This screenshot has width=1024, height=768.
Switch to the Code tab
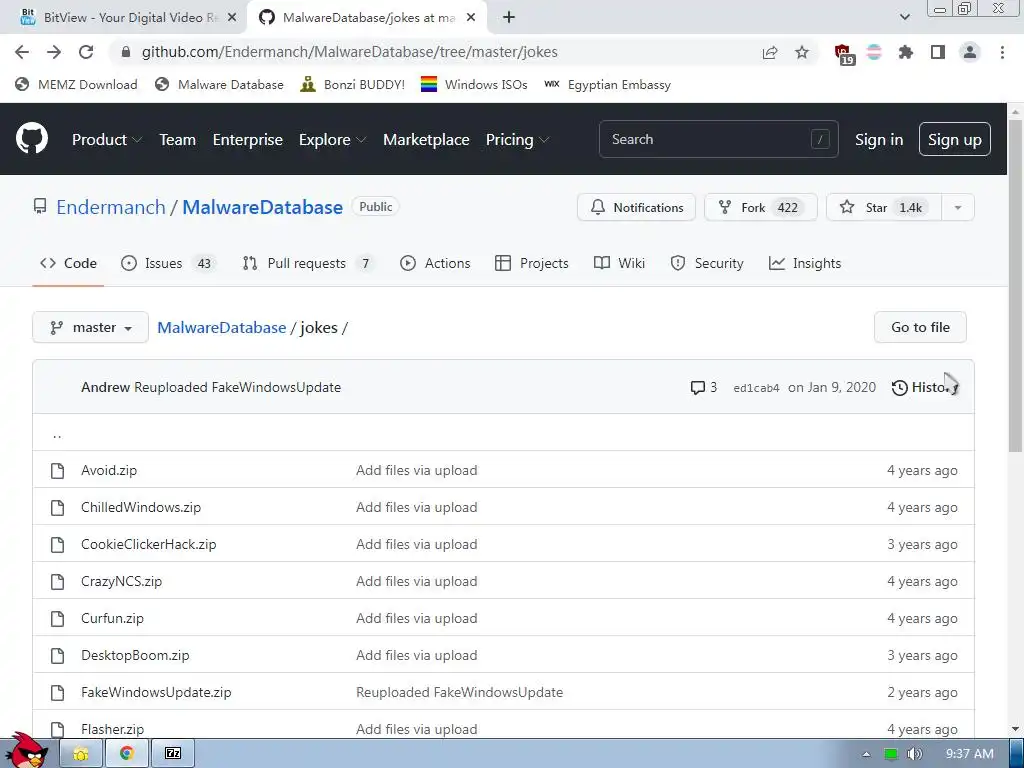tap(68, 263)
